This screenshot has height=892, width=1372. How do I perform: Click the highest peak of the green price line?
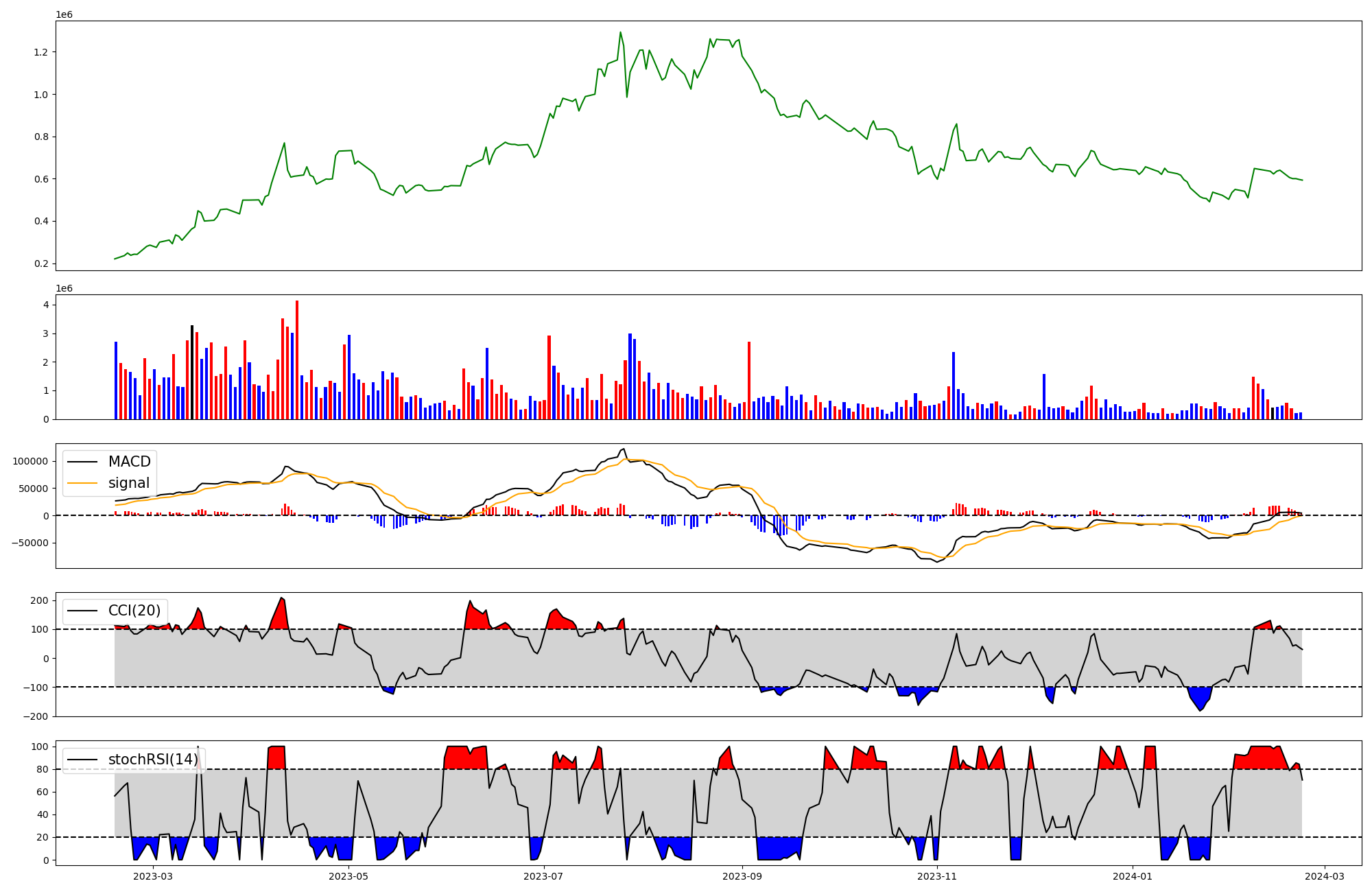pyautogui.click(x=620, y=32)
